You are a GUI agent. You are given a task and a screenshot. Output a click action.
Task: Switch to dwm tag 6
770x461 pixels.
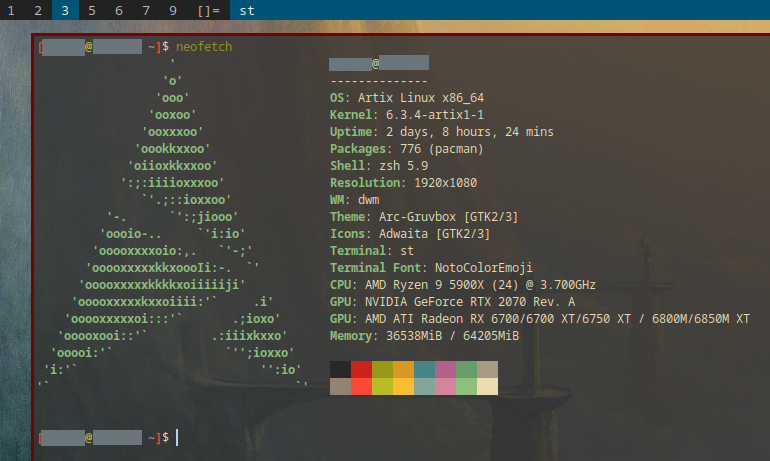pos(119,10)
